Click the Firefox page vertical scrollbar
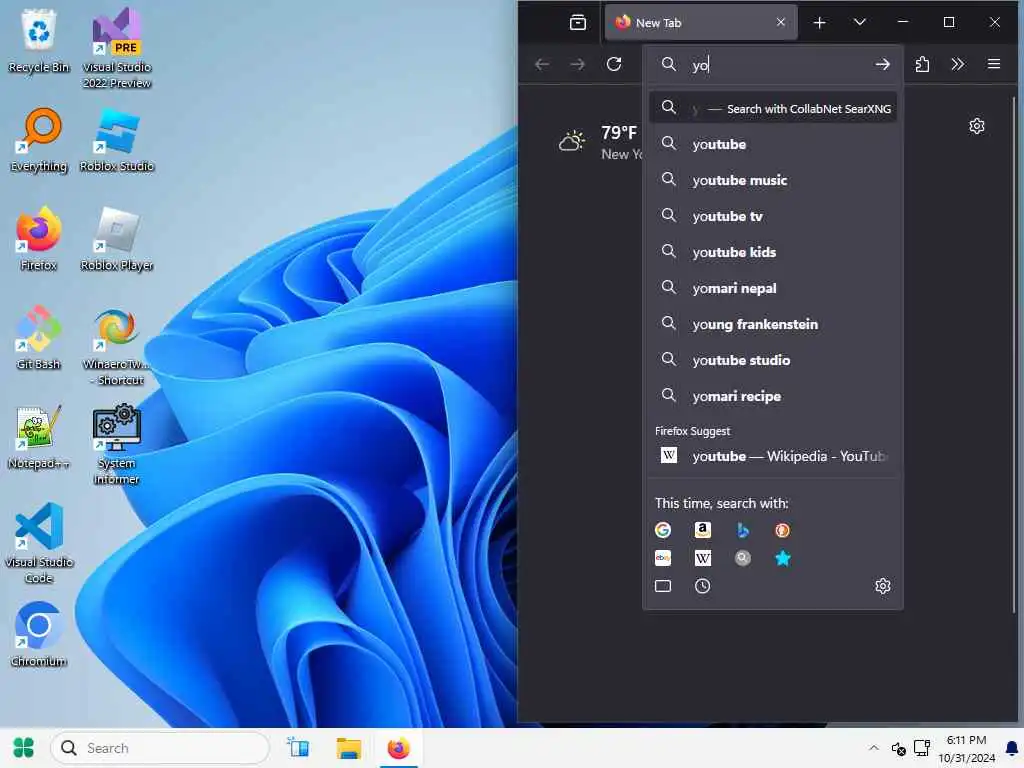Image resolution: width=1024 pixels, height=768 pixels. point(1014,356)
